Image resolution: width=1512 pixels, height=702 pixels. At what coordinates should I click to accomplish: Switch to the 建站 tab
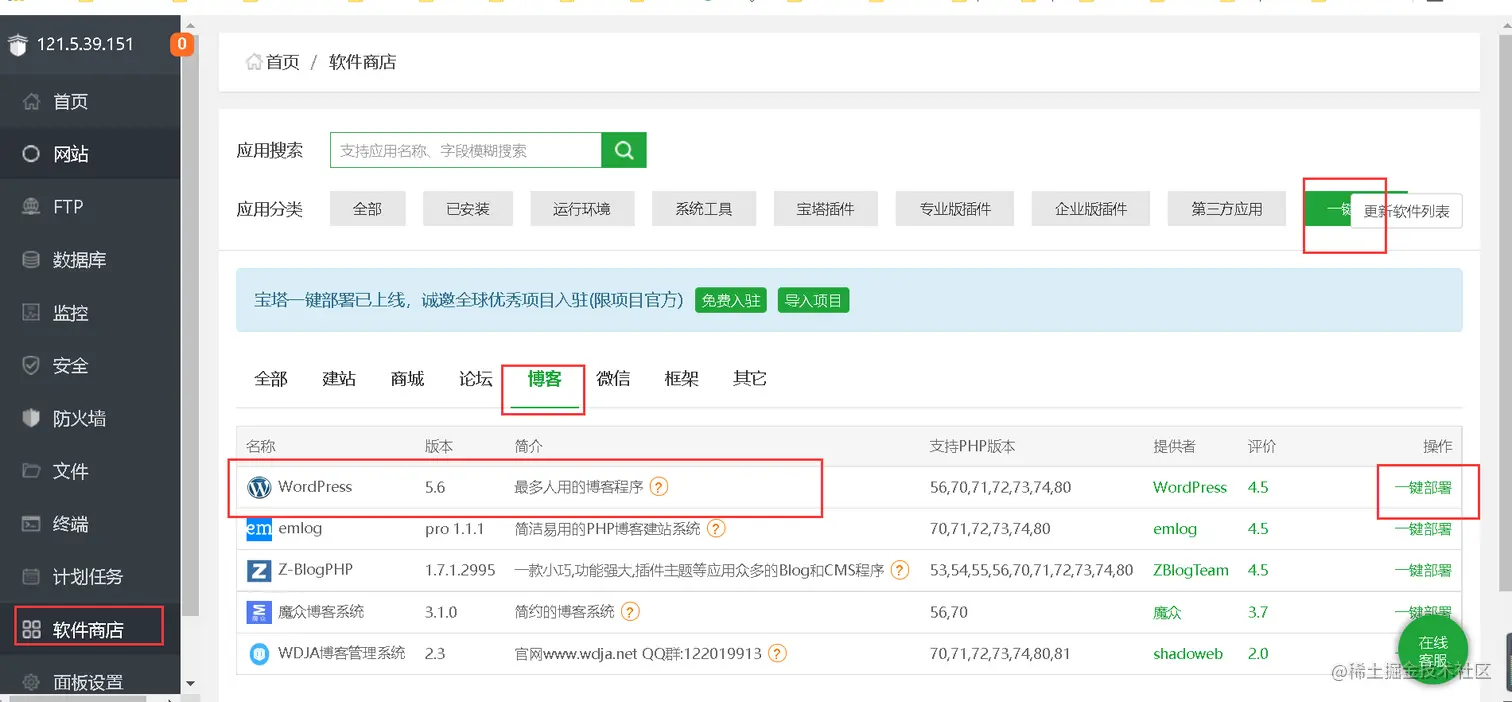[339, 379]
